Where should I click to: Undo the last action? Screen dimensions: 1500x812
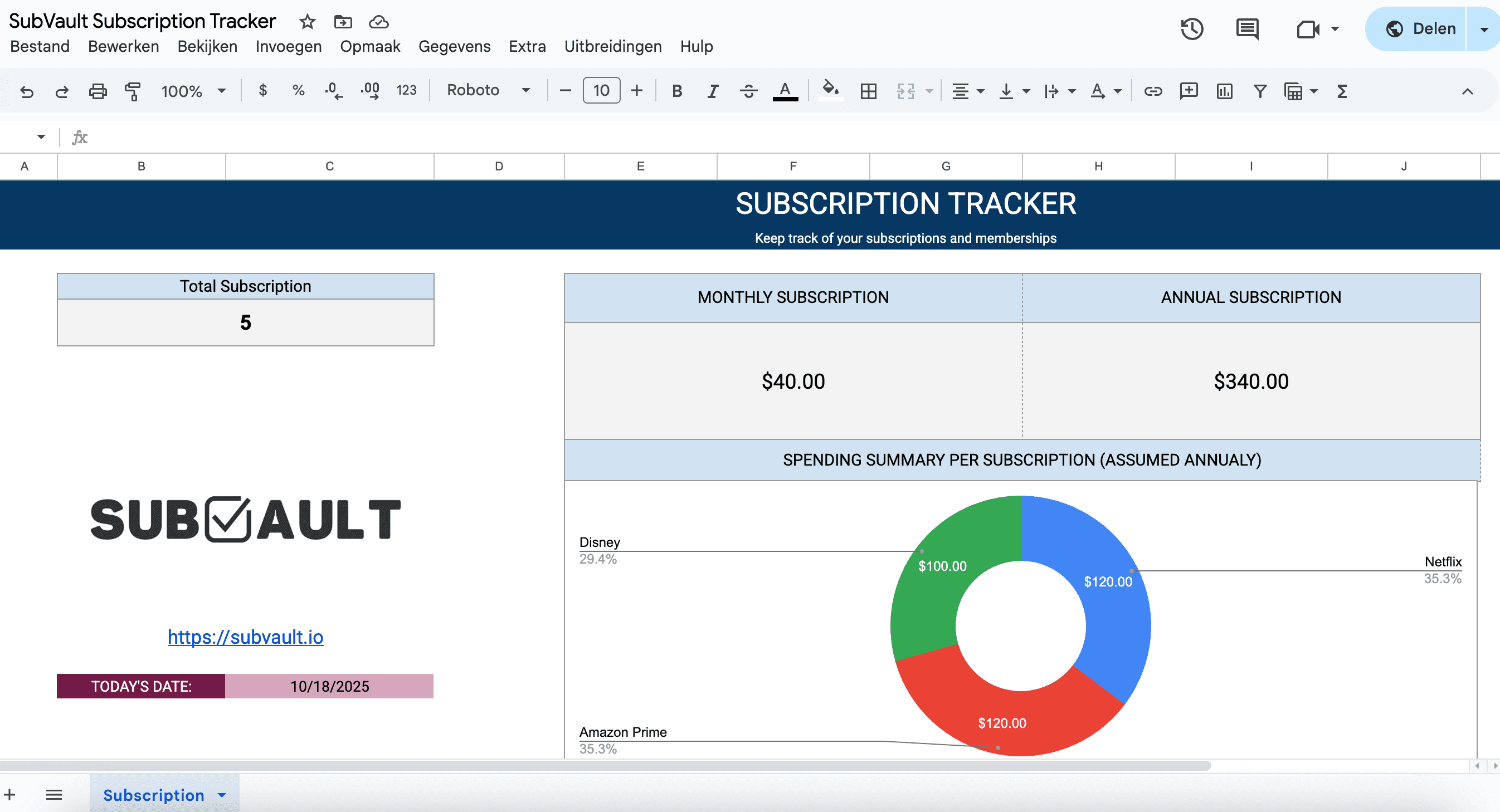[x=27, y=91]
